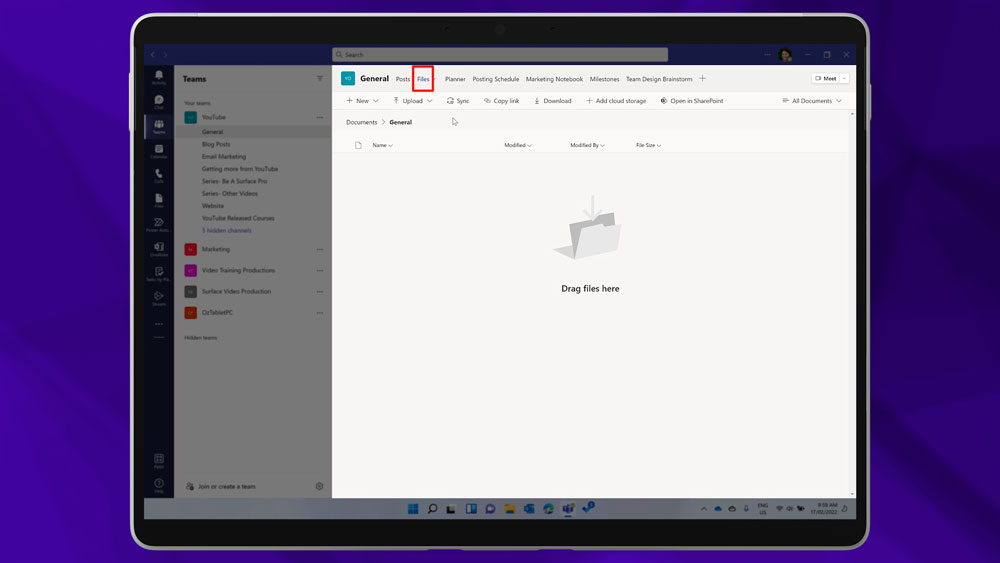Viewport: 1000px width, 563px height.
Task: Open the Planner tab
Action: coord(455,79)
